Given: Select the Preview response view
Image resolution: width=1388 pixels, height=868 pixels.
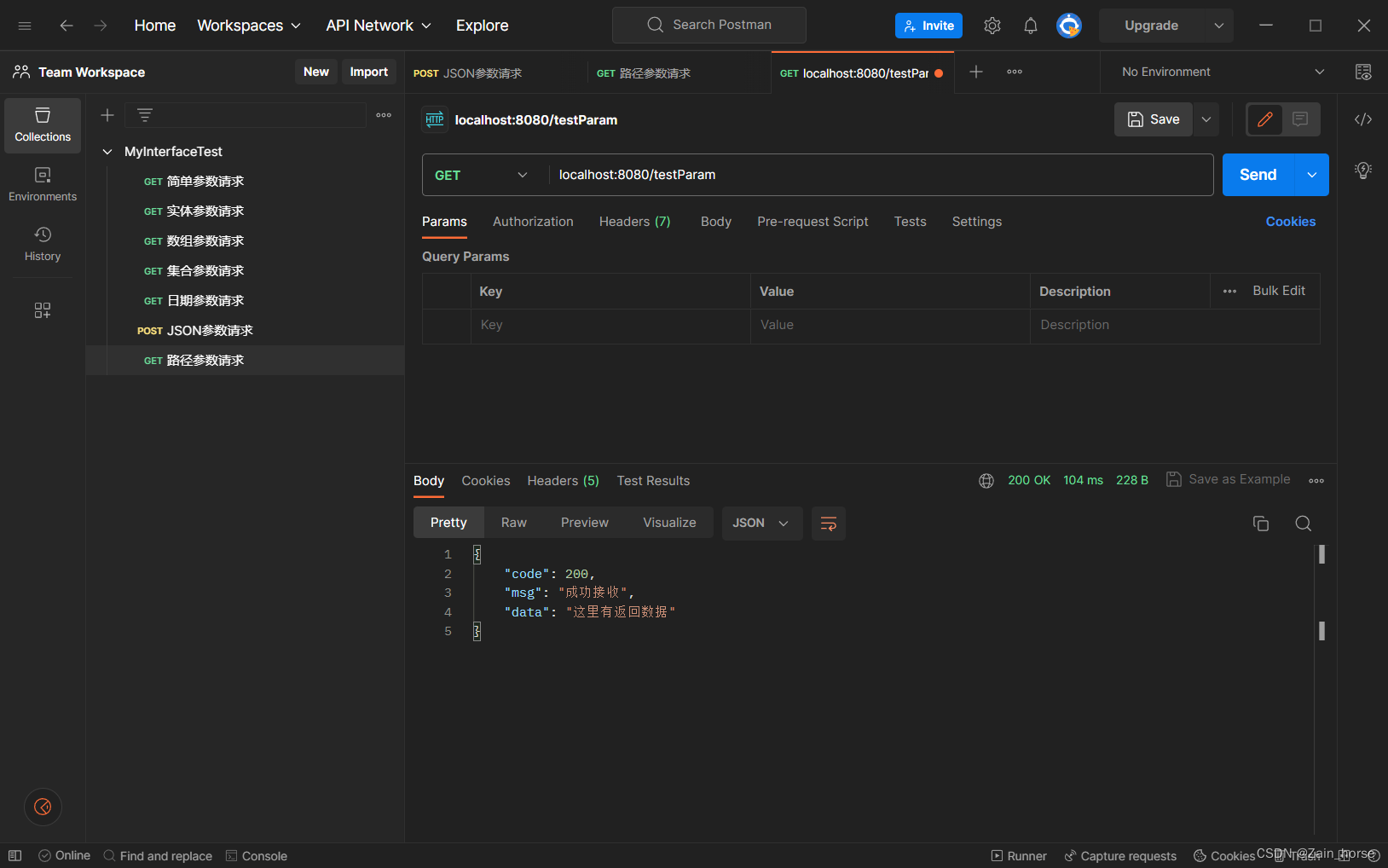Looking at the screenshot, I should [x=585, y=523].
